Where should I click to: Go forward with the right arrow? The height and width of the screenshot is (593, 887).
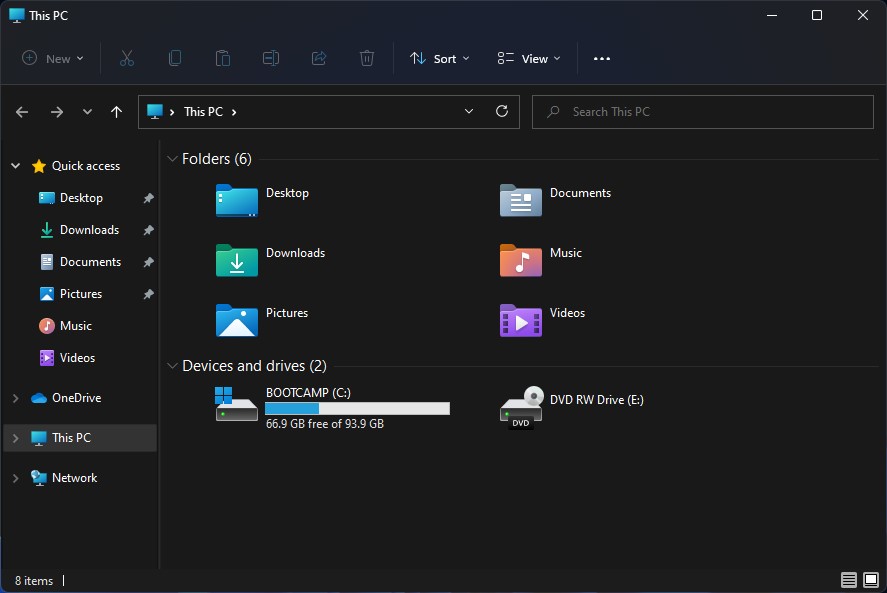pyautogui.click(x=57, y=112)
